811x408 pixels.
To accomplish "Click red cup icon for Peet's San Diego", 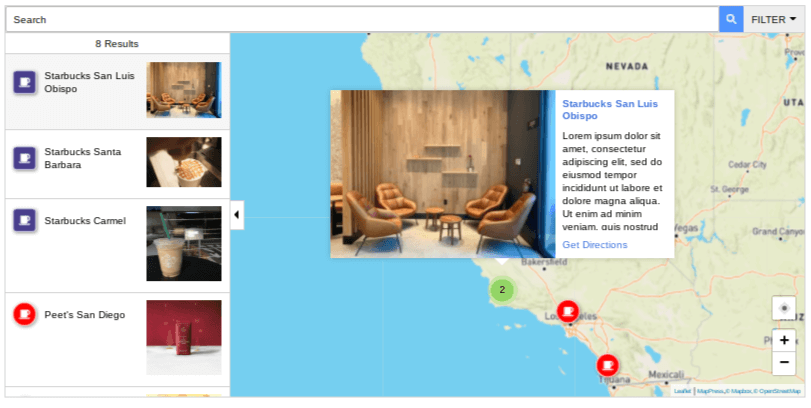I will pyautogui.click(x=25, y=314).
